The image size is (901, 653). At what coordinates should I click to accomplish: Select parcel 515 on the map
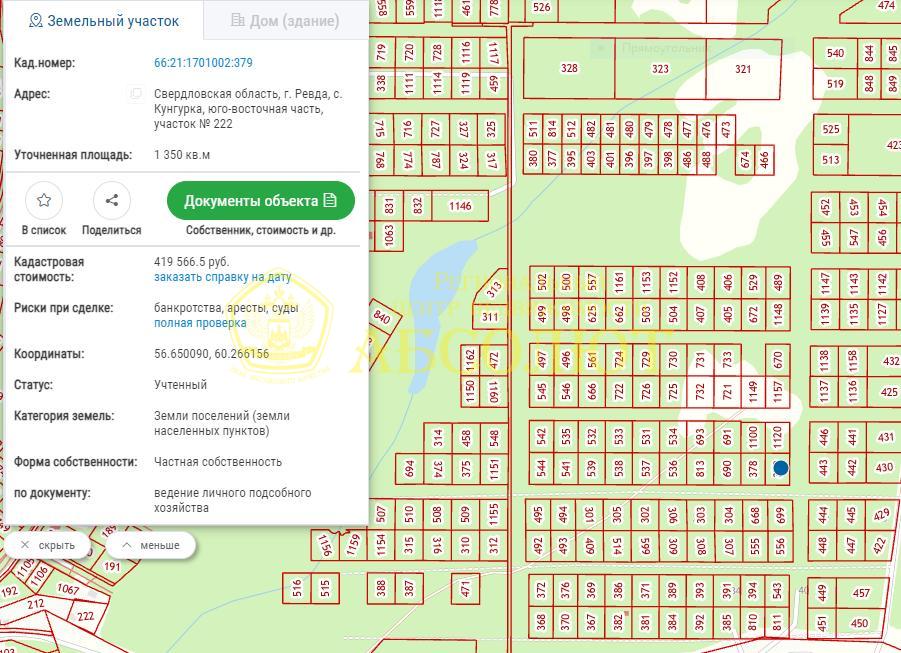click(x=325, y=588)
